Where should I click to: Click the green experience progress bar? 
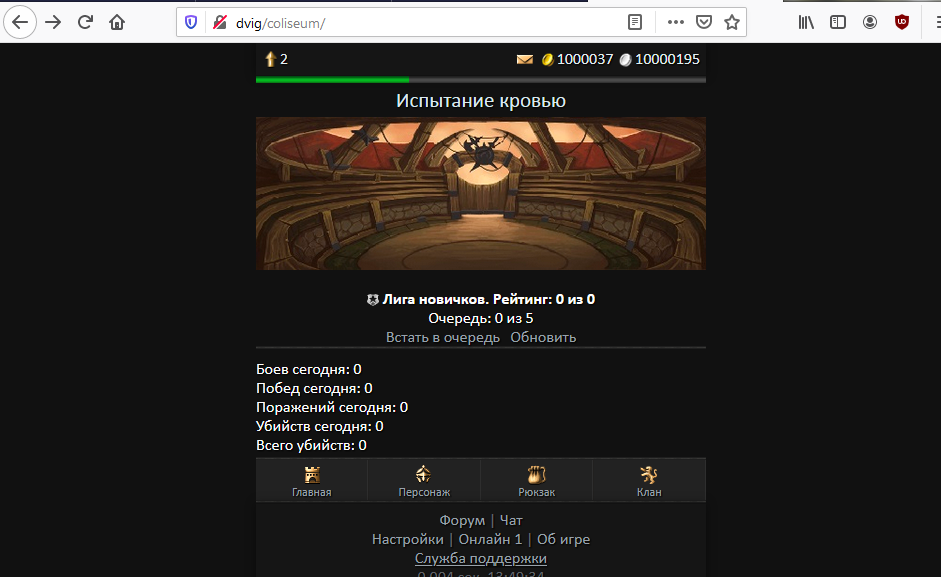tap(332, 79)
